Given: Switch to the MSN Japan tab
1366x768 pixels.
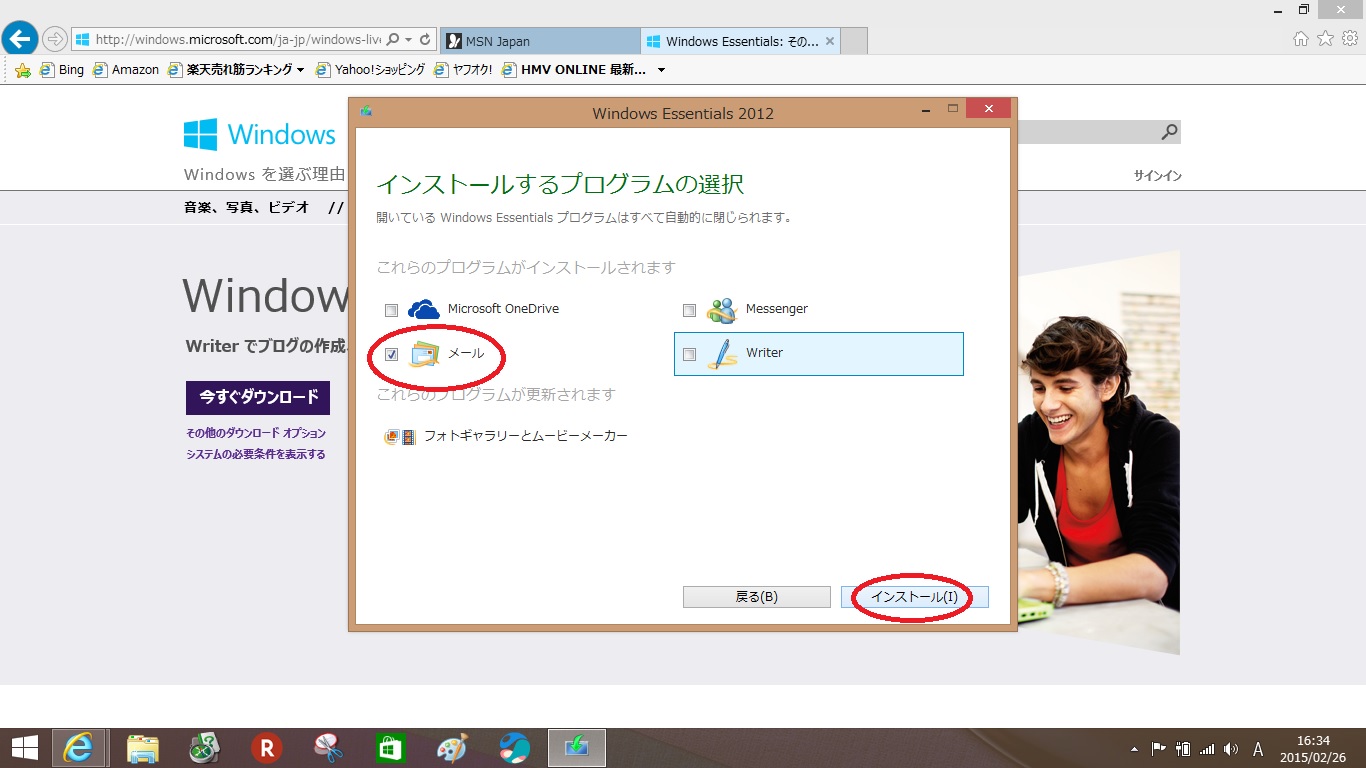Looking at the screenshot, I should click(538, 41).
